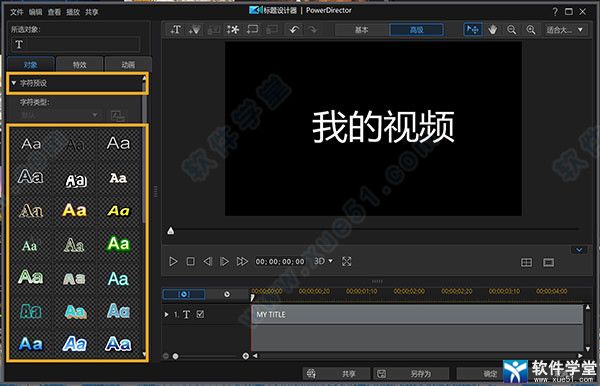
Task: Zoom out the preview canvas
Action: 512,29
